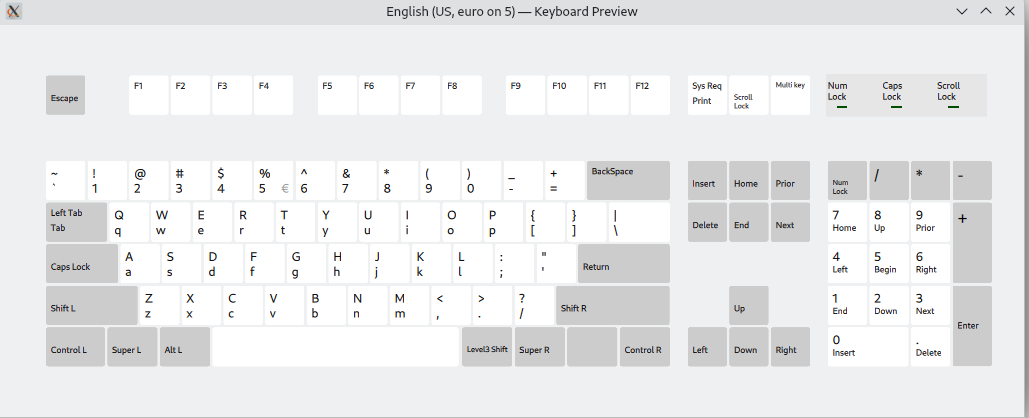Click the Shift R key
This screenshot has height=418, width=1029.
point(612,306)
